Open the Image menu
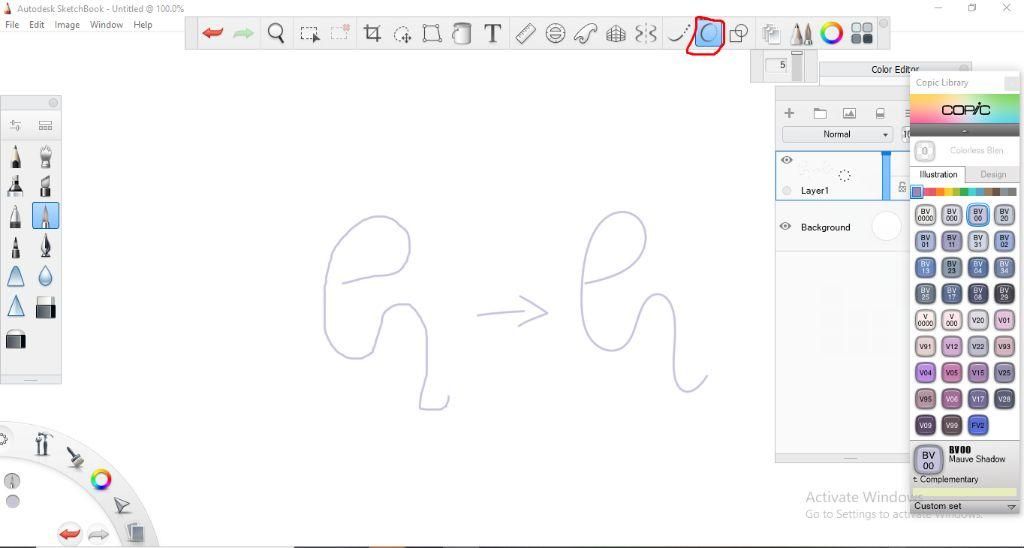This screenshot has width=1024, height=548. tap(67, 25)
